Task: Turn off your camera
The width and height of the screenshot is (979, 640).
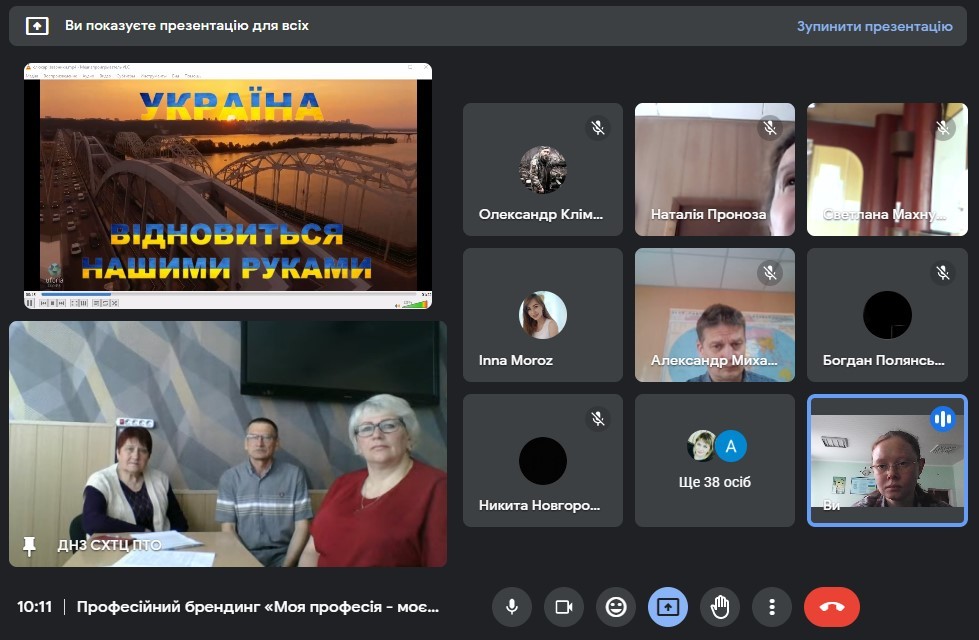Action: 563,607
